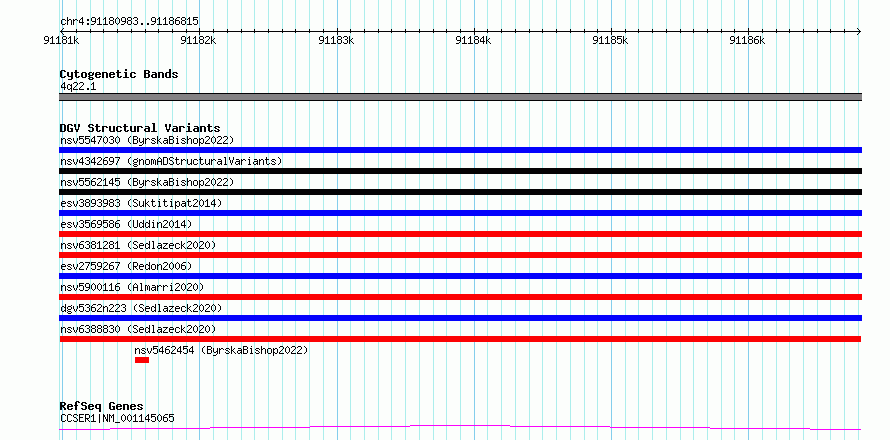Click the 91183k ruler tick label

[x=336, y=40]
